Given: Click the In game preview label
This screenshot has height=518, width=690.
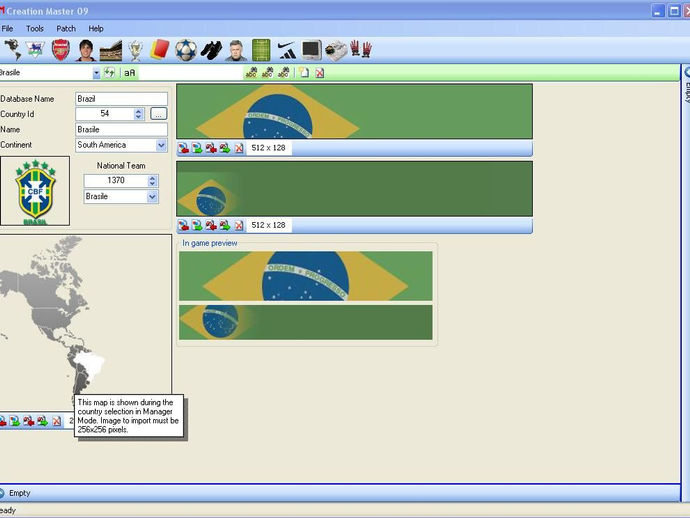Looking at the screenshot, I should (x=210, y=243).
